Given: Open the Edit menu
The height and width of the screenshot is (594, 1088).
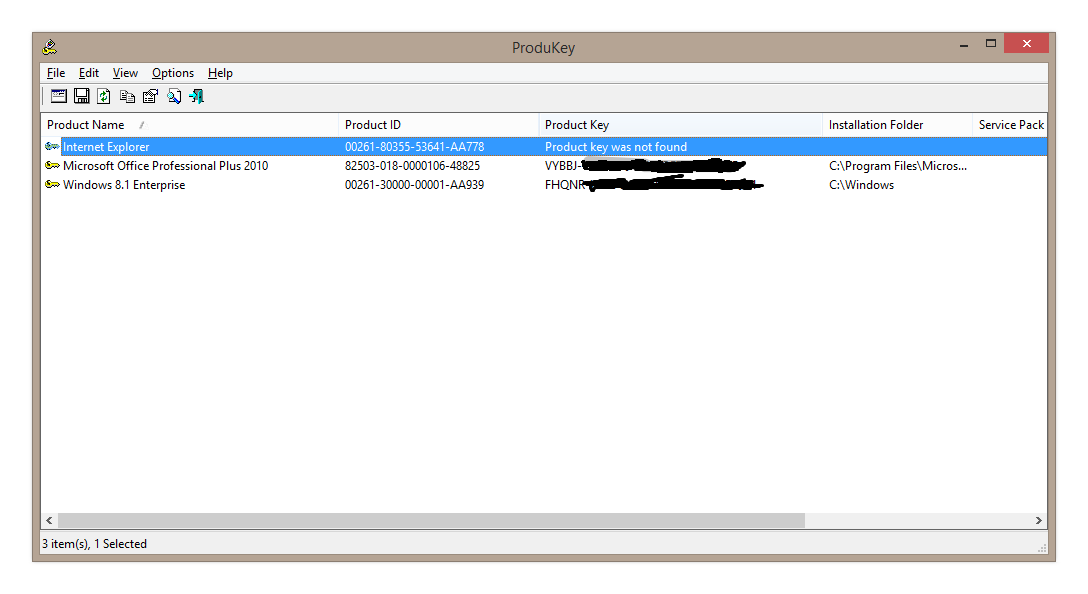Looking at the screenshot, I should pos(88,72).
